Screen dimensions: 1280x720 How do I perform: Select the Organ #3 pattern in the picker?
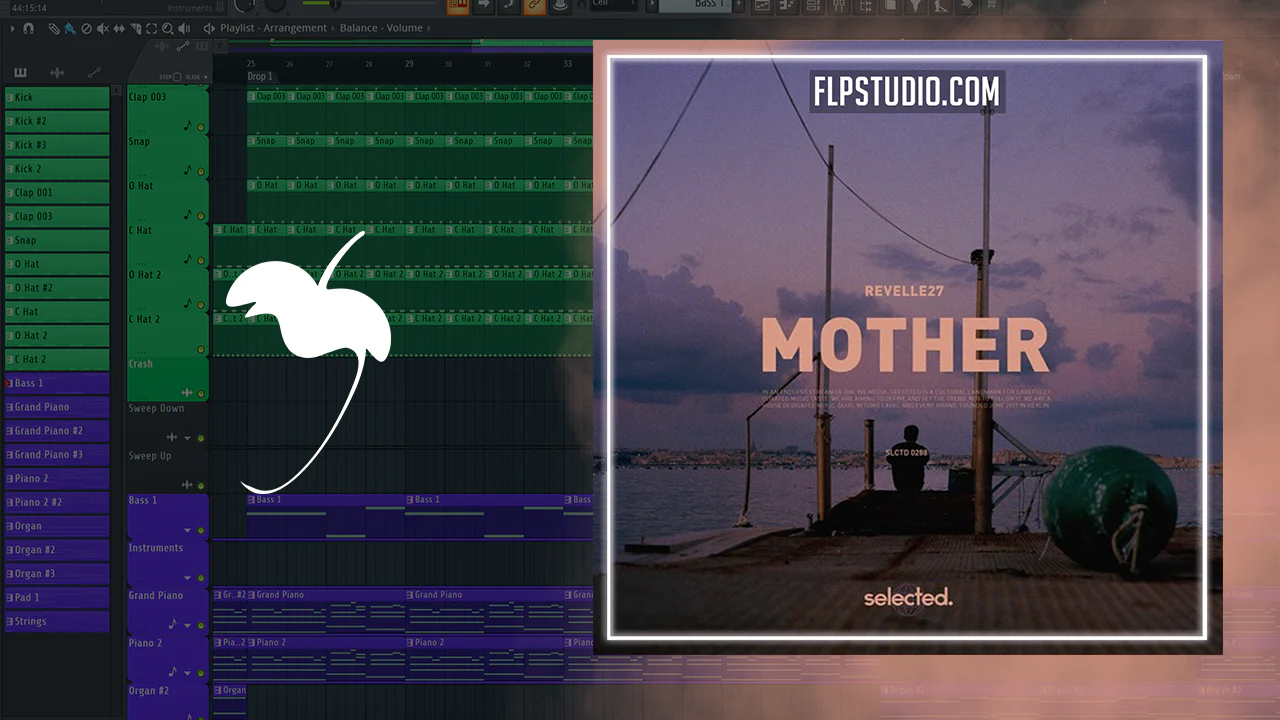point(57,573)
